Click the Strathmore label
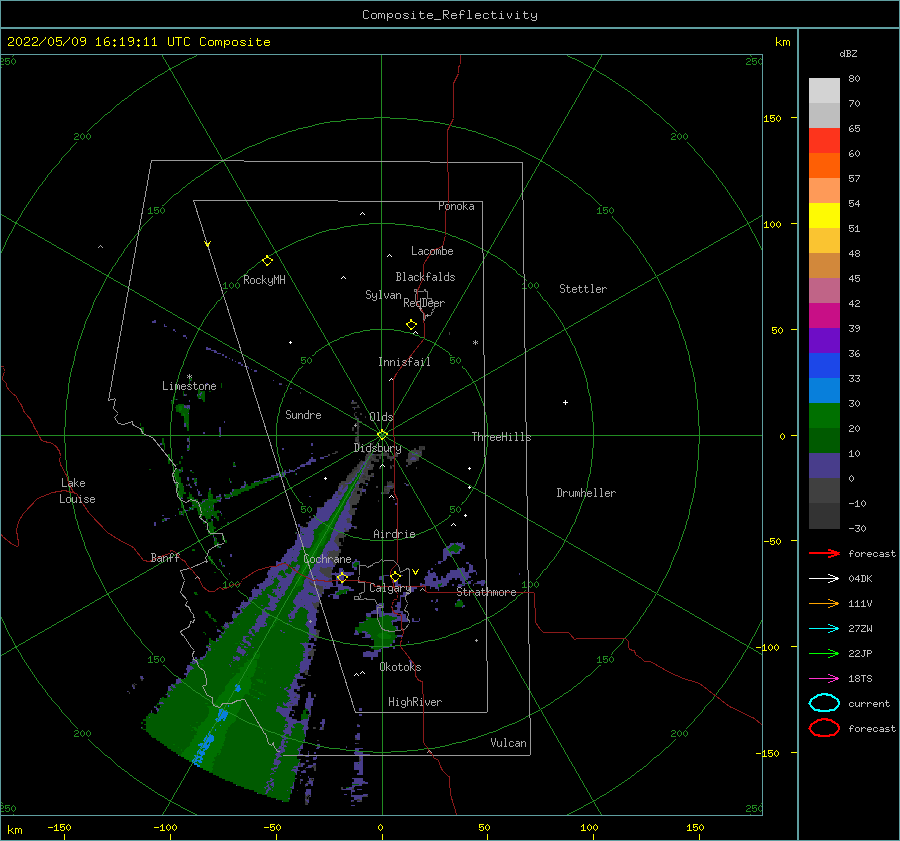900x841 pixels. point(486,592)
